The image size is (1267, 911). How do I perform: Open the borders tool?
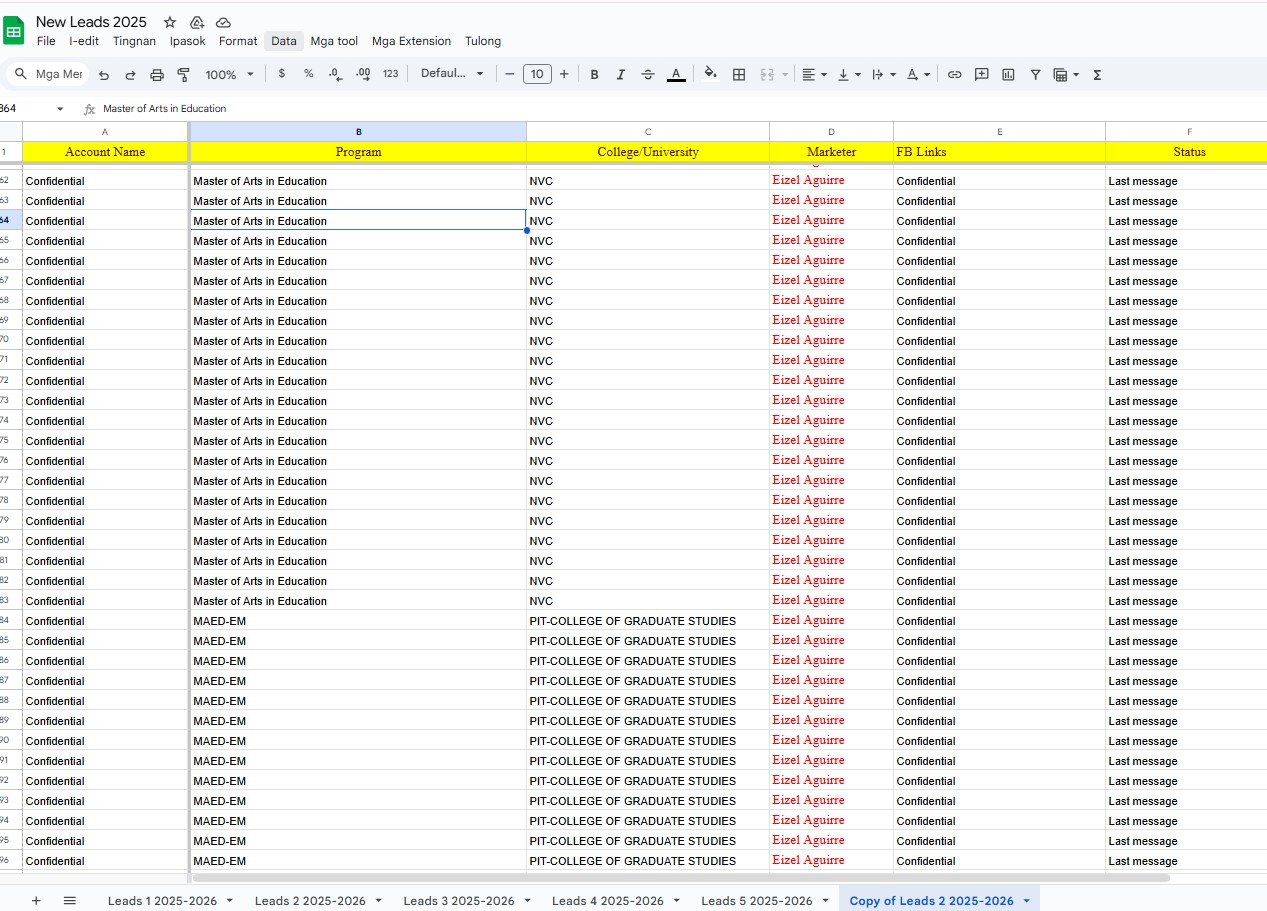739,75
